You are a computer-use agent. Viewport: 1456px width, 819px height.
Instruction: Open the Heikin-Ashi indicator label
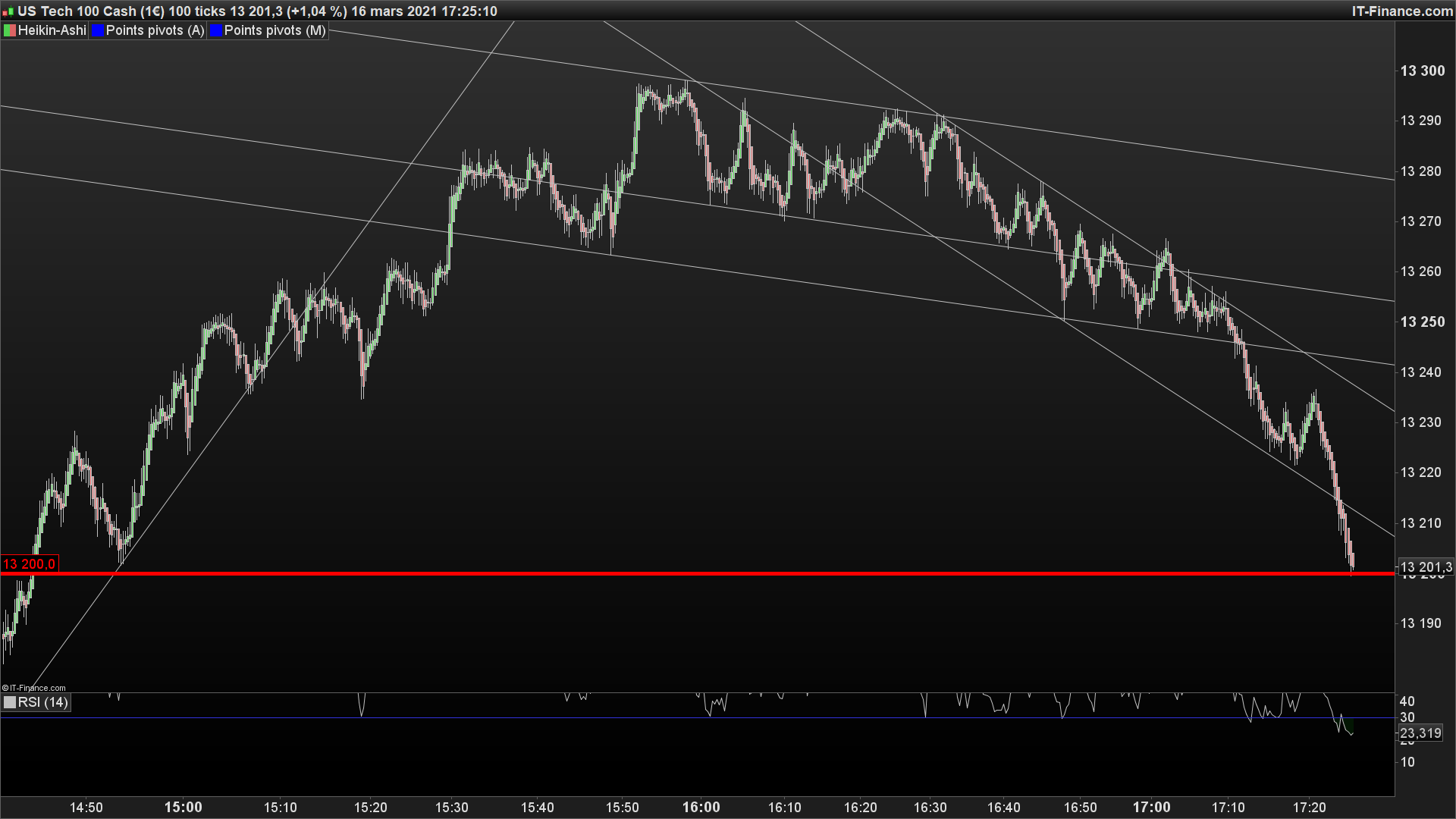click(52, 30)
